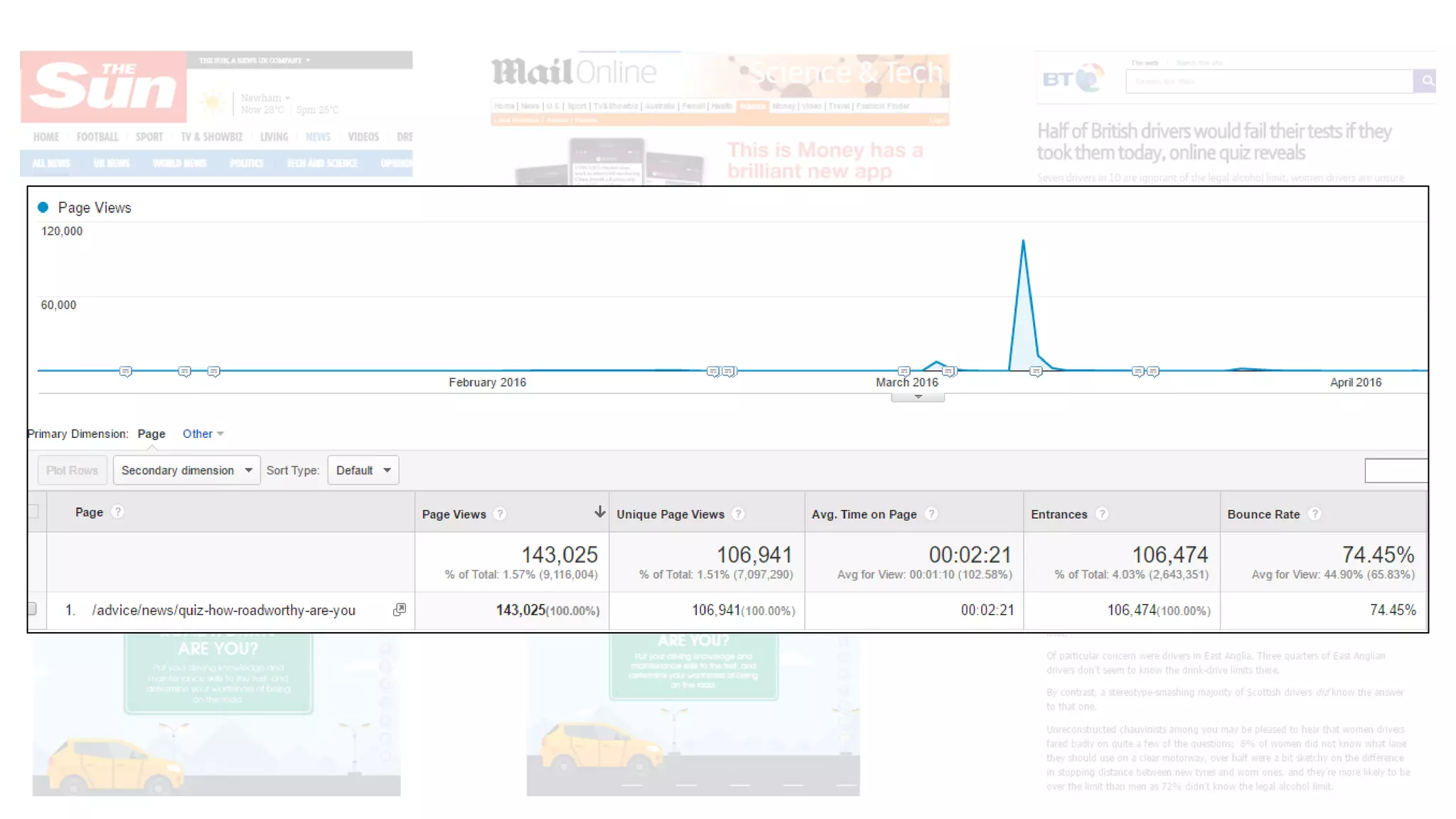Click annotation bubble below March 2016 spike

click(x=1036, y=372)
